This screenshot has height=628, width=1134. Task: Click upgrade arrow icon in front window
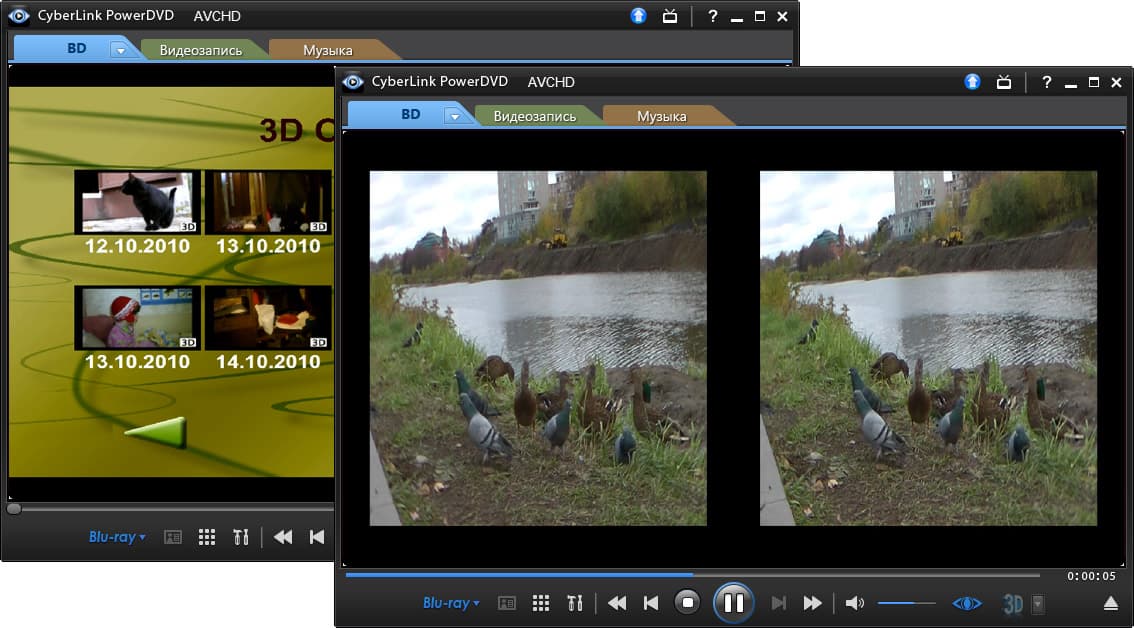(x=973, y=82)
